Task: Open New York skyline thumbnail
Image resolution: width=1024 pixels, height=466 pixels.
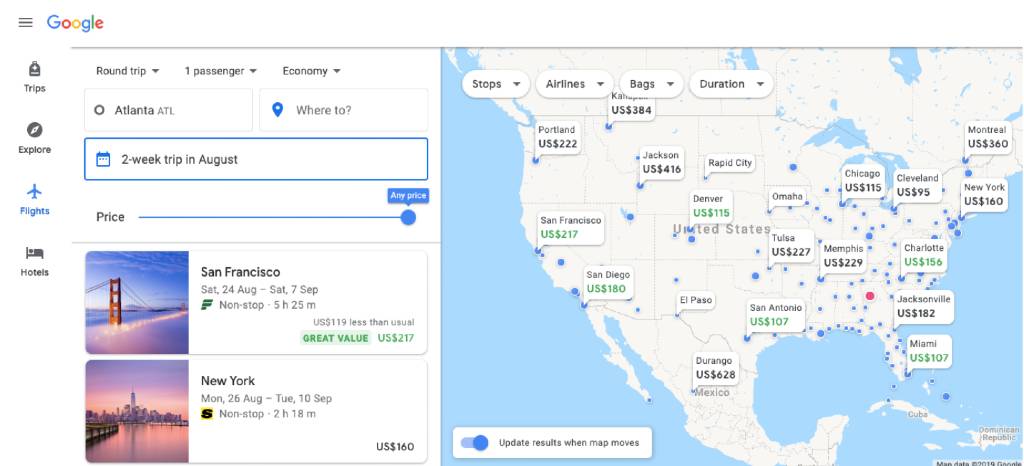Action: [x=137, y=411]
